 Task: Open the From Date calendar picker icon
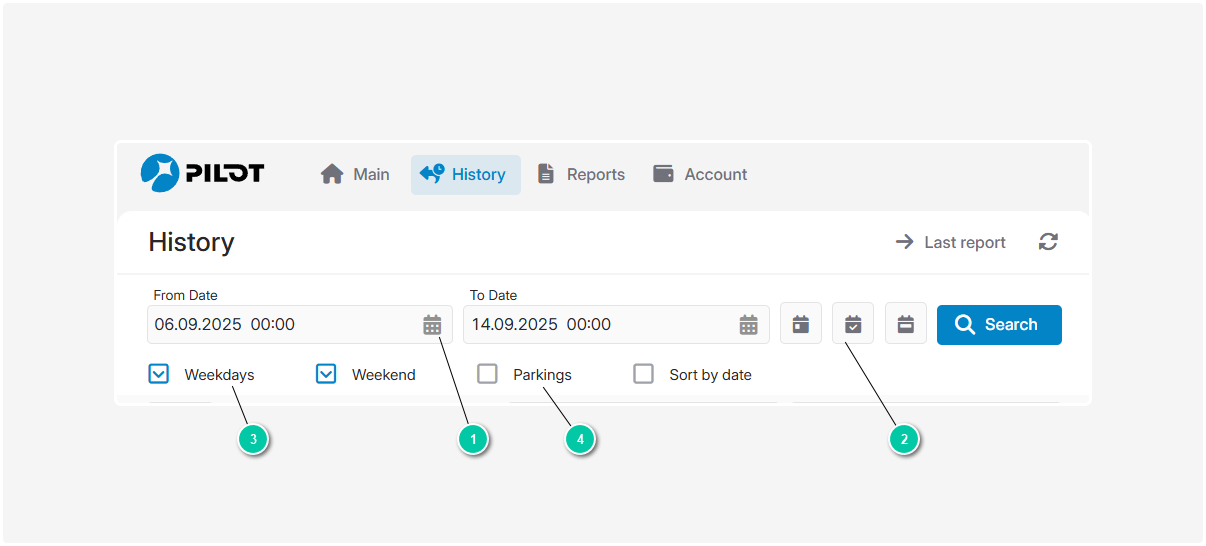(432, 324)
